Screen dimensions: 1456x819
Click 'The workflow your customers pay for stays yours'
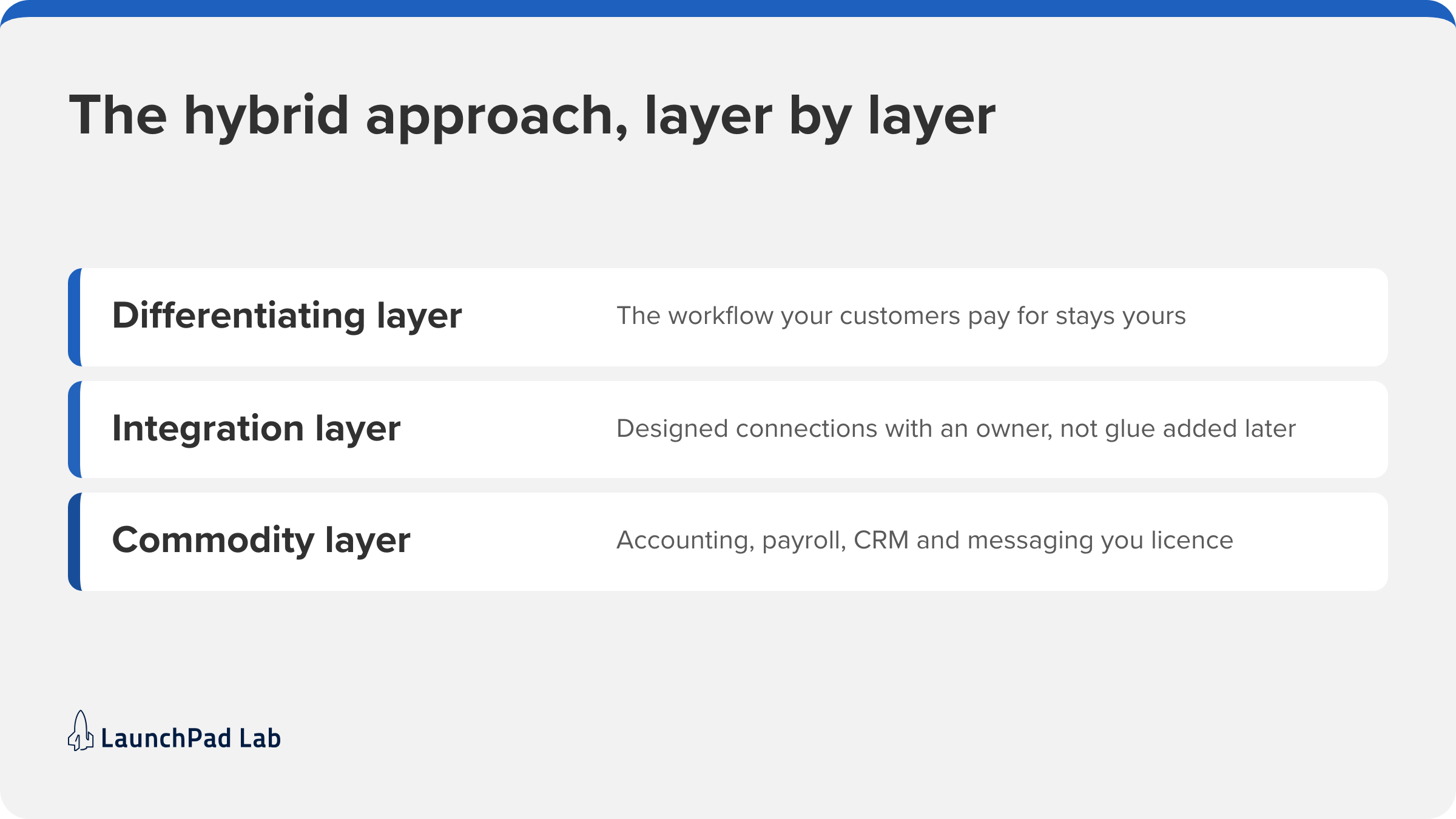click(901, 316)
